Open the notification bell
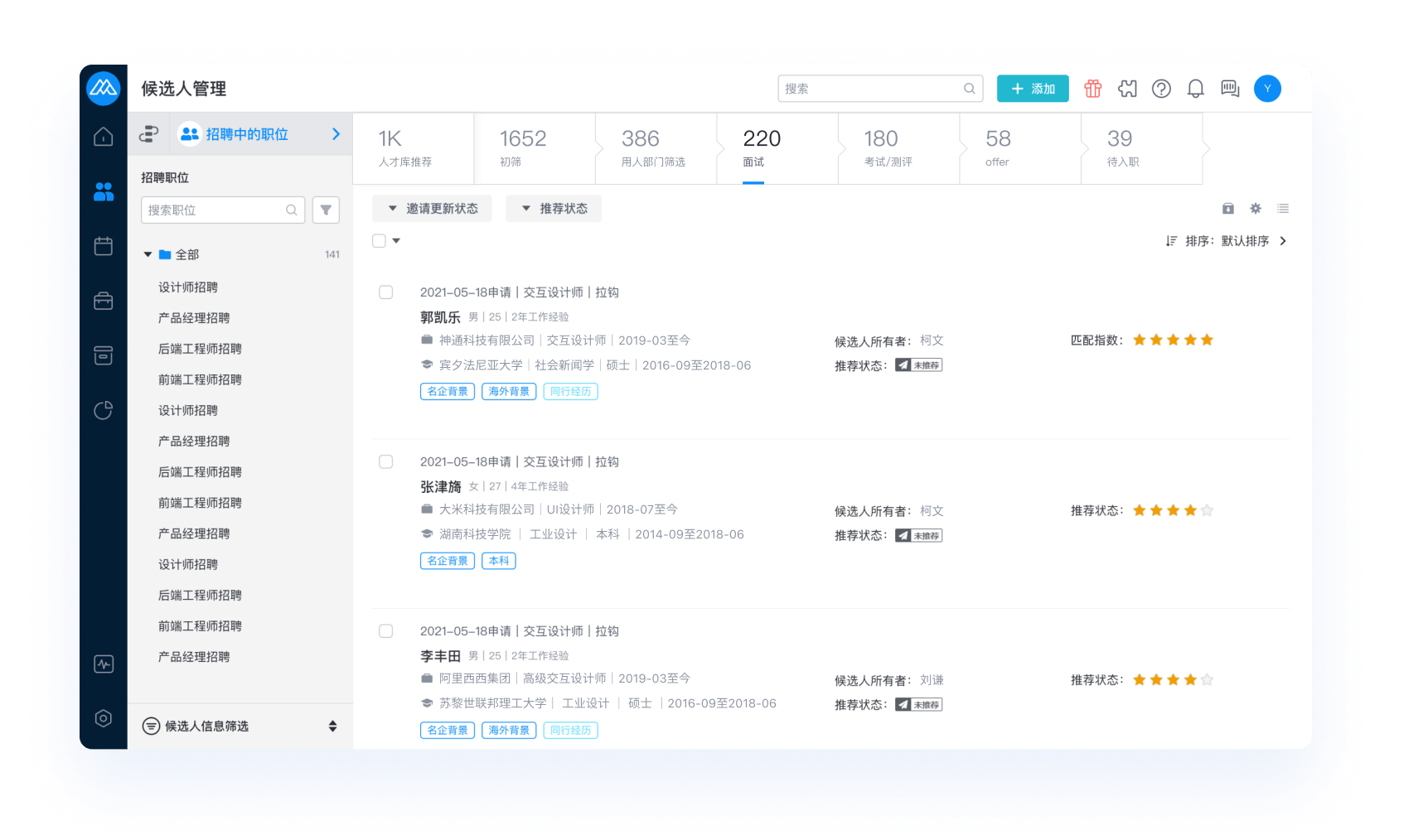This screenshot has height=840, width=1404. click(1195, 89)
